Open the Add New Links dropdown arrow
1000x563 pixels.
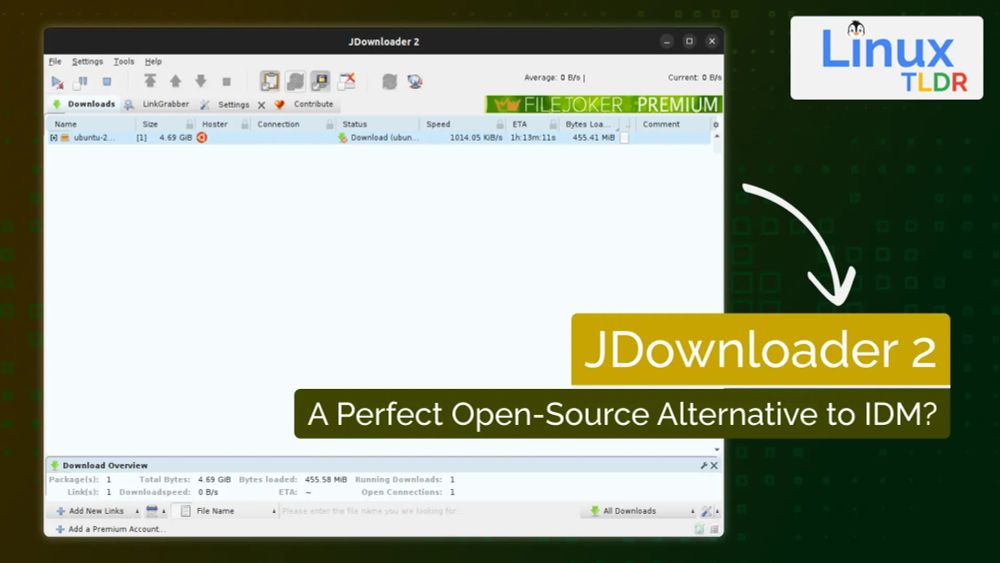coord(136,511)
